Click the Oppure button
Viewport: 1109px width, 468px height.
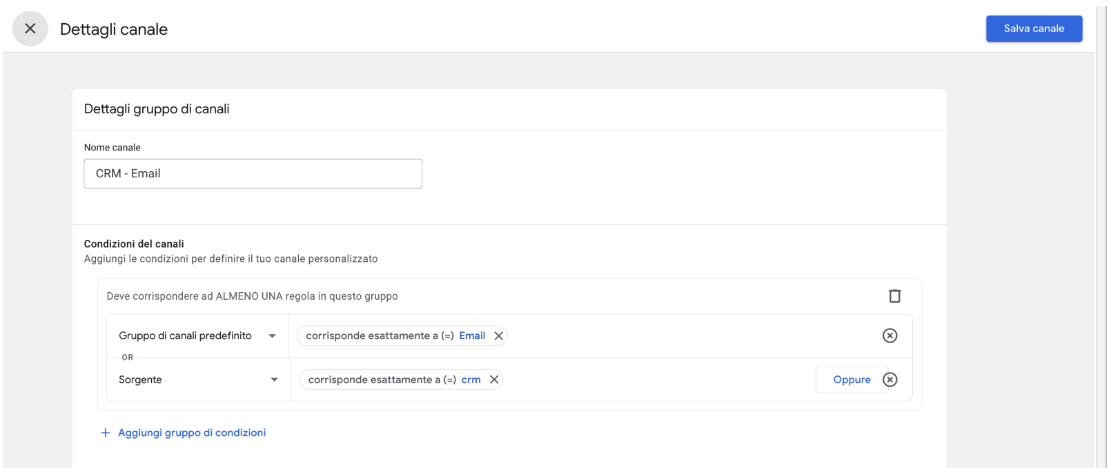(x=852, y=380)
